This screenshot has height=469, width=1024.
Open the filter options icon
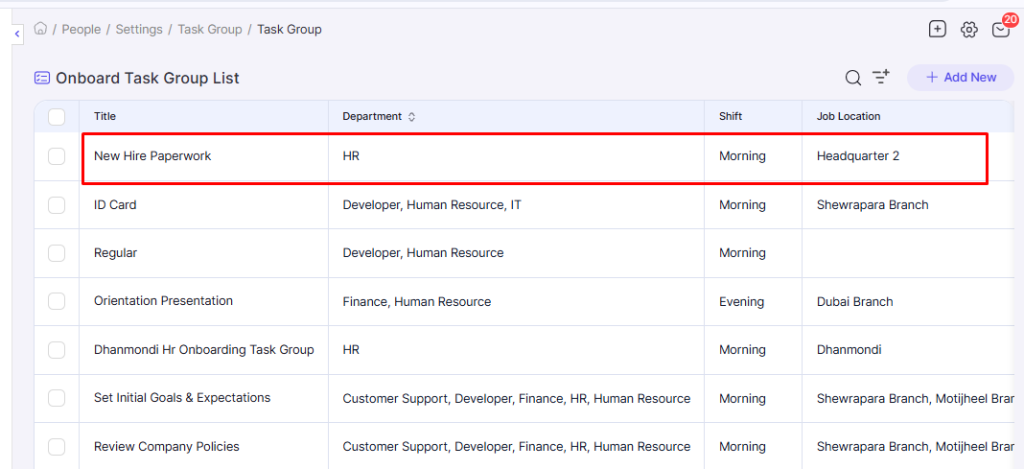[x=882, y=77]
